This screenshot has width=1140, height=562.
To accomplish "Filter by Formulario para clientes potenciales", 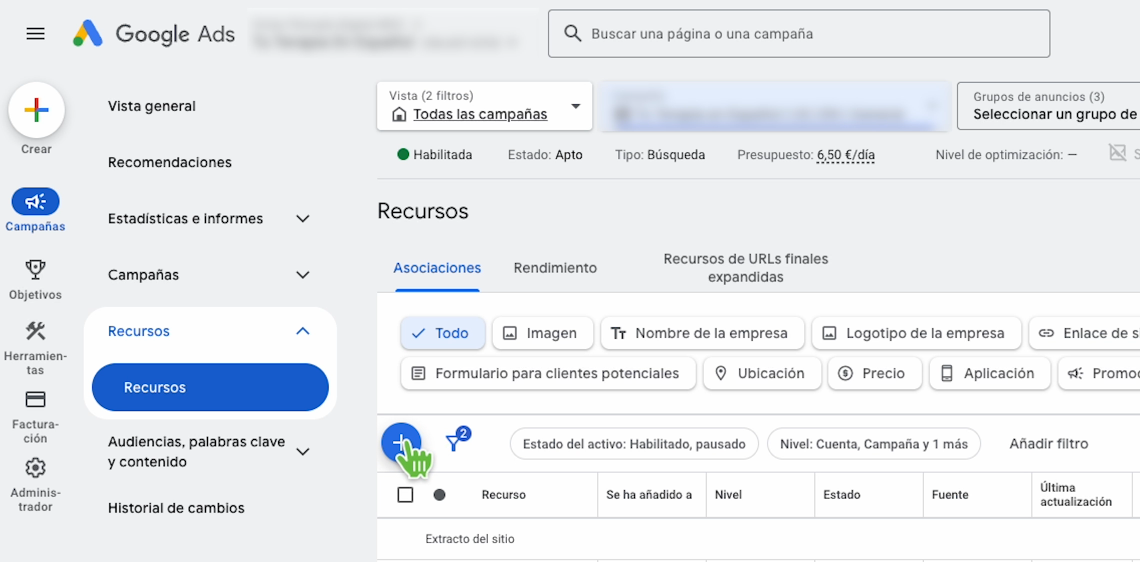I will tap(548, 374).
